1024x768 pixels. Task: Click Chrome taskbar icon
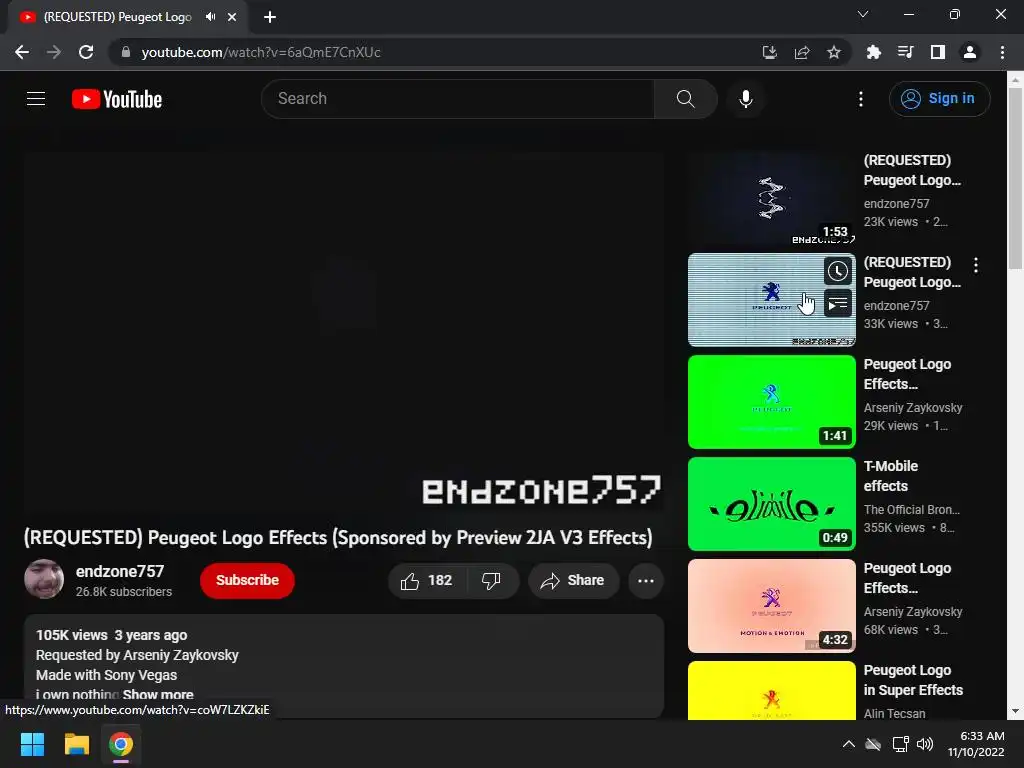pyautogui.click(x=121, y=744)
